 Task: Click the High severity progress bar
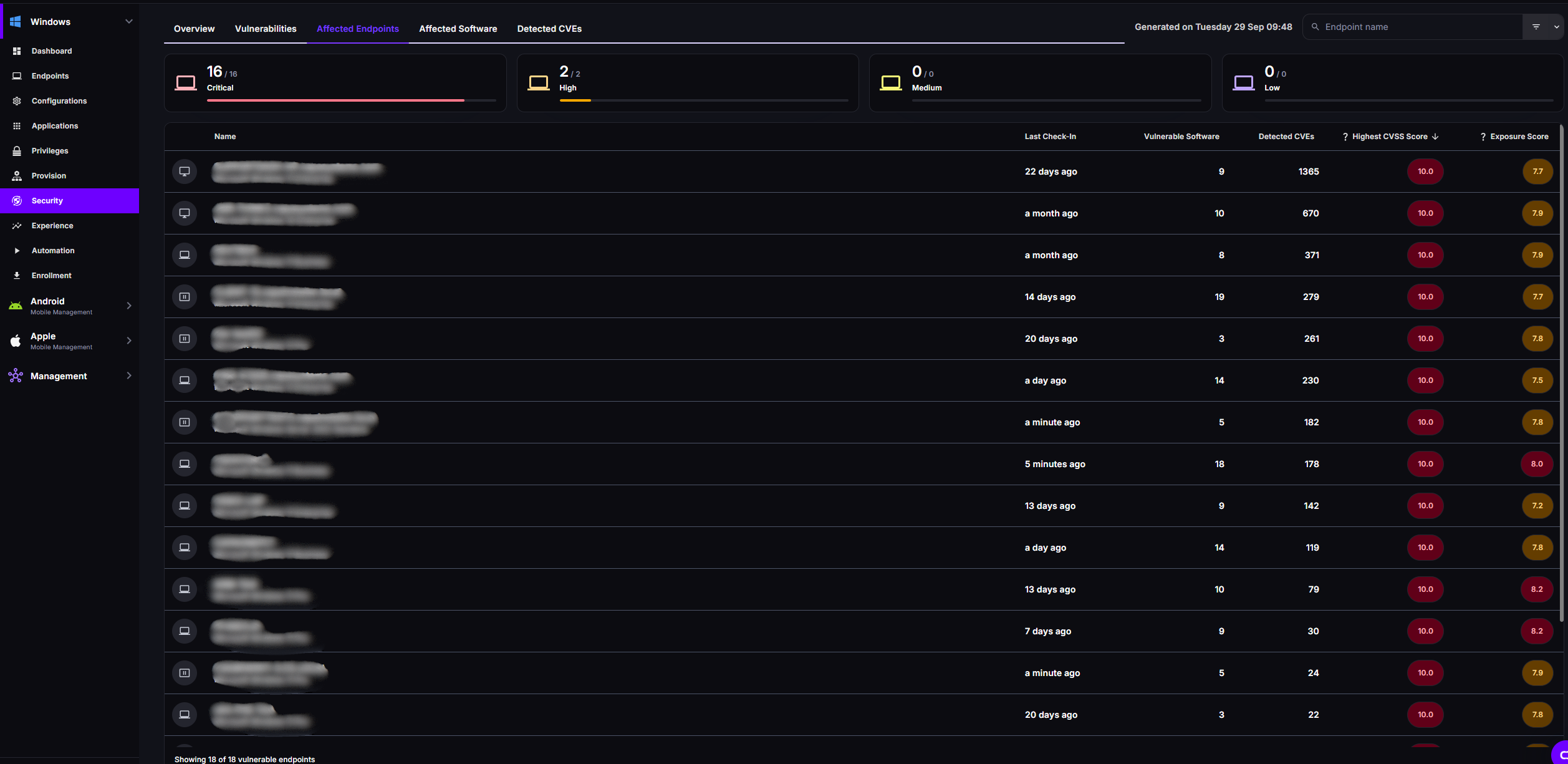pos(704,100)
